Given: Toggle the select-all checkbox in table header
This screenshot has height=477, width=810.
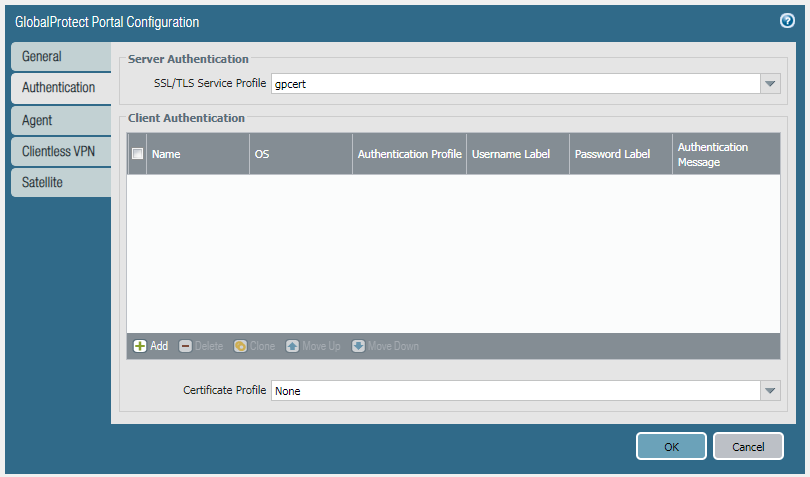Looking at the screenshot, I should coord(137,155).
